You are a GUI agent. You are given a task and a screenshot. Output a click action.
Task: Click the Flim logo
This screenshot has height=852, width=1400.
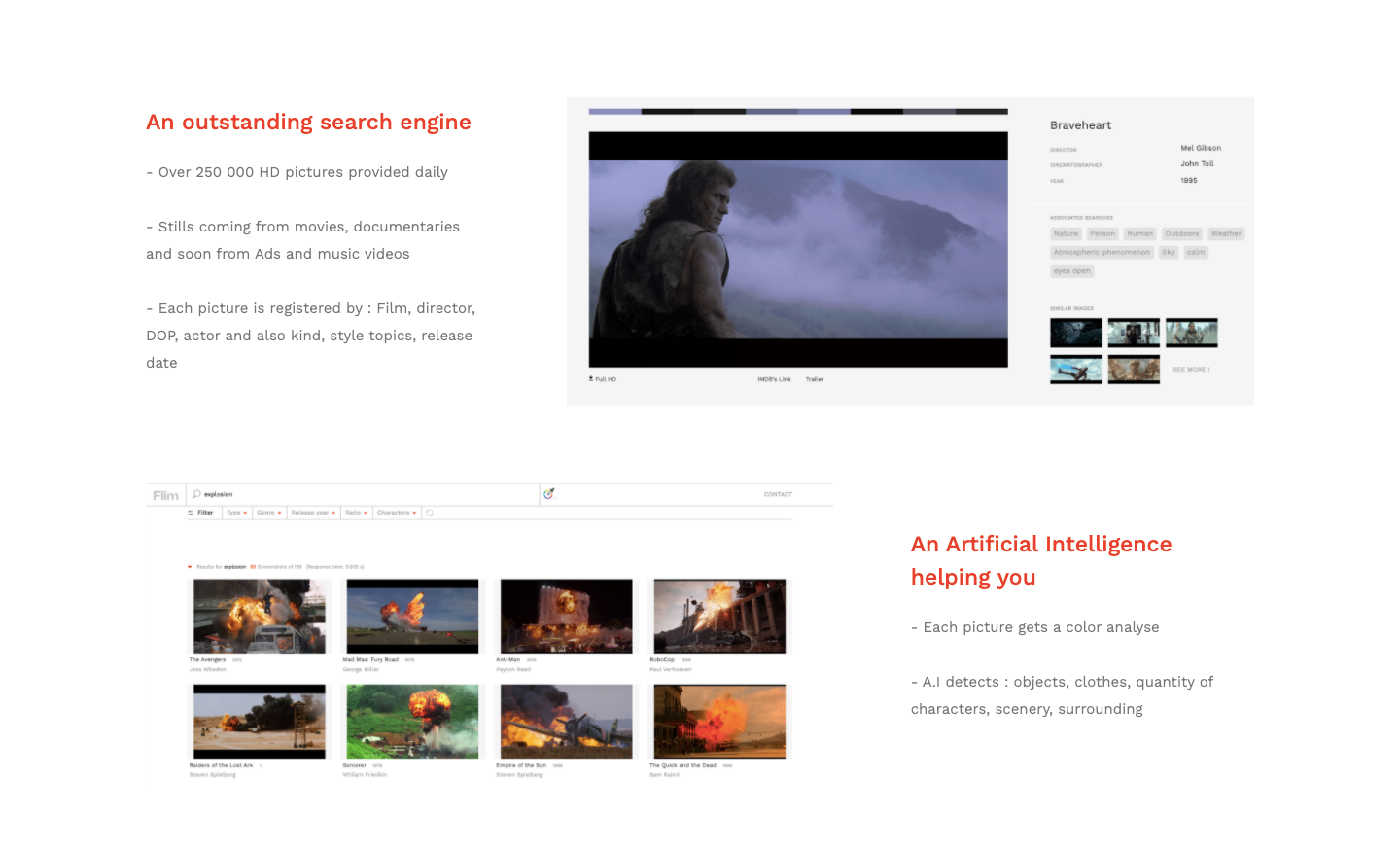click(x=164, y=495)
